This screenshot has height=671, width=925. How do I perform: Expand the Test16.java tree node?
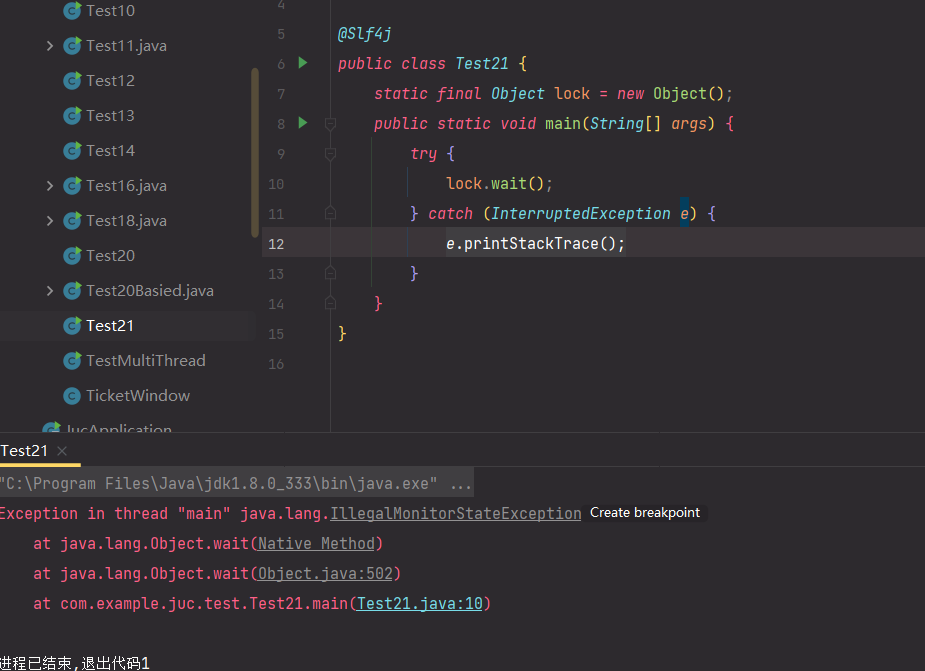pyautogui.click(x=50, y=186)
